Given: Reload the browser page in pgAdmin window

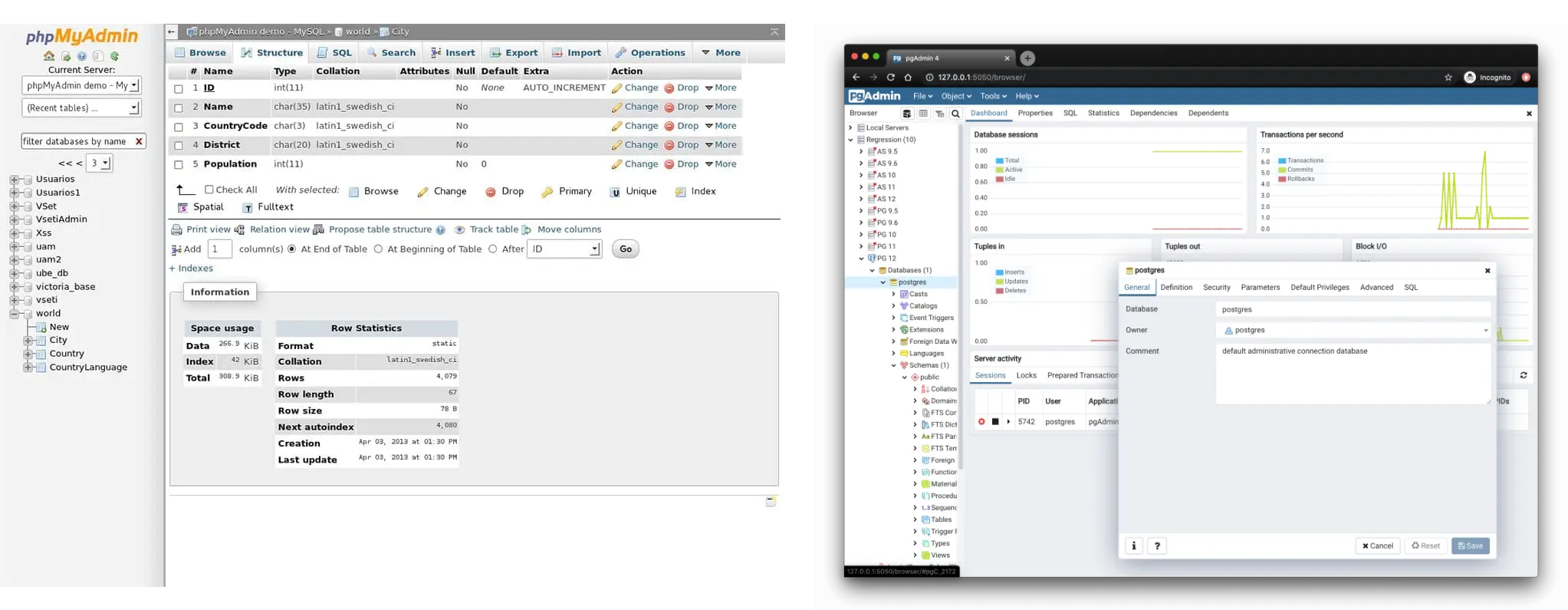Looking at the screenshot, I should [x=890, y=77].
